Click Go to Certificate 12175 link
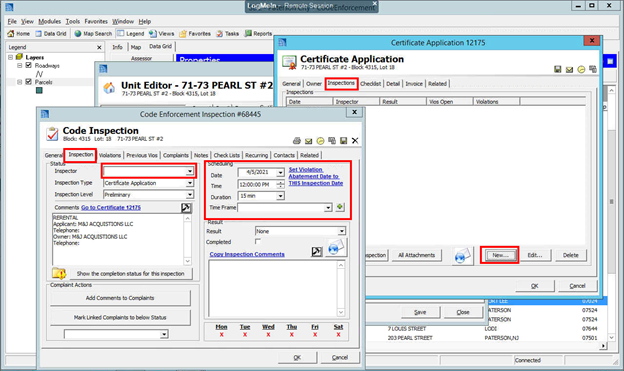This screenshot has height=371, width=624. pyautogui.click(x=111, y=207)
